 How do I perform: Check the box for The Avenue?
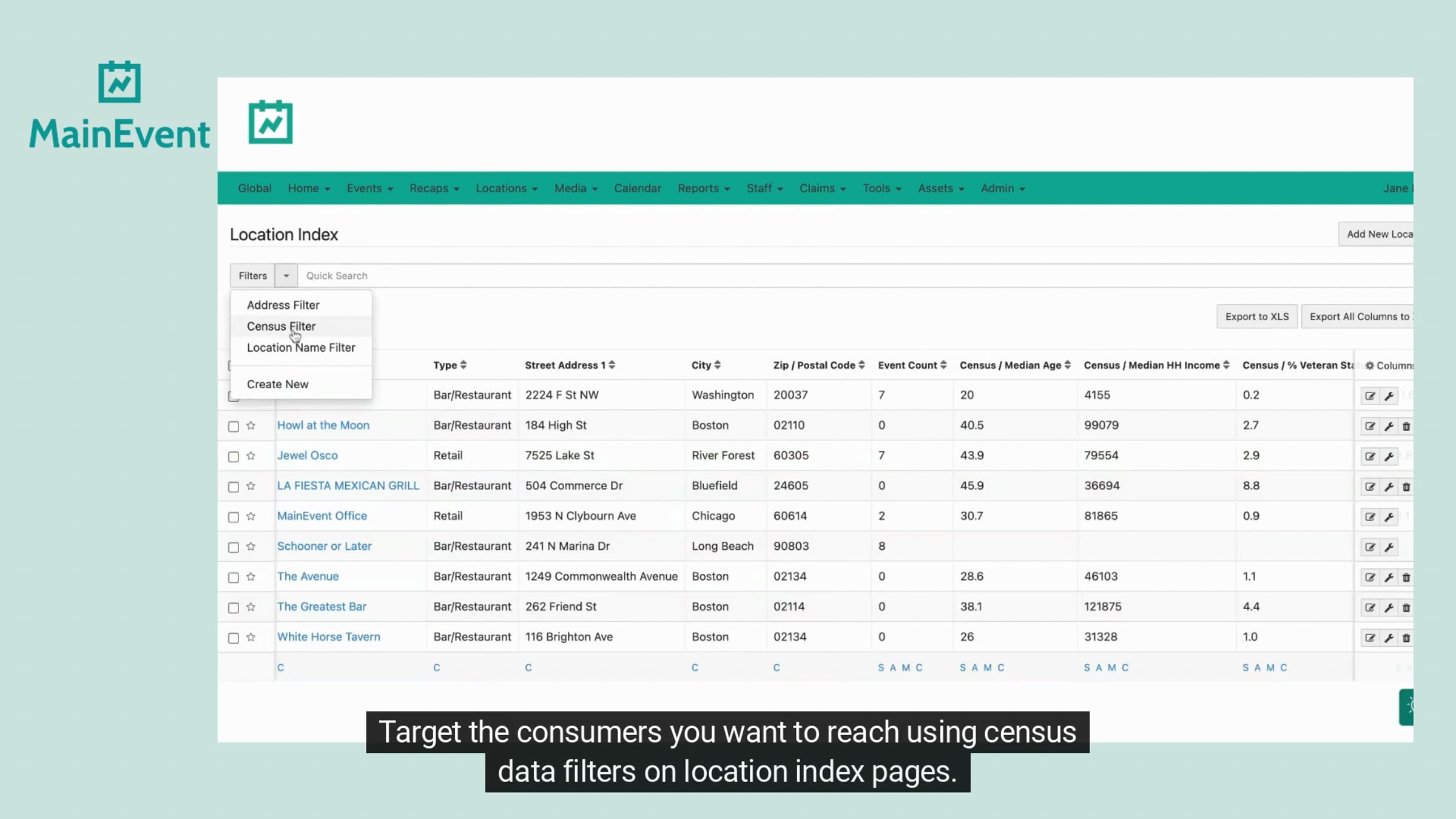234,578
